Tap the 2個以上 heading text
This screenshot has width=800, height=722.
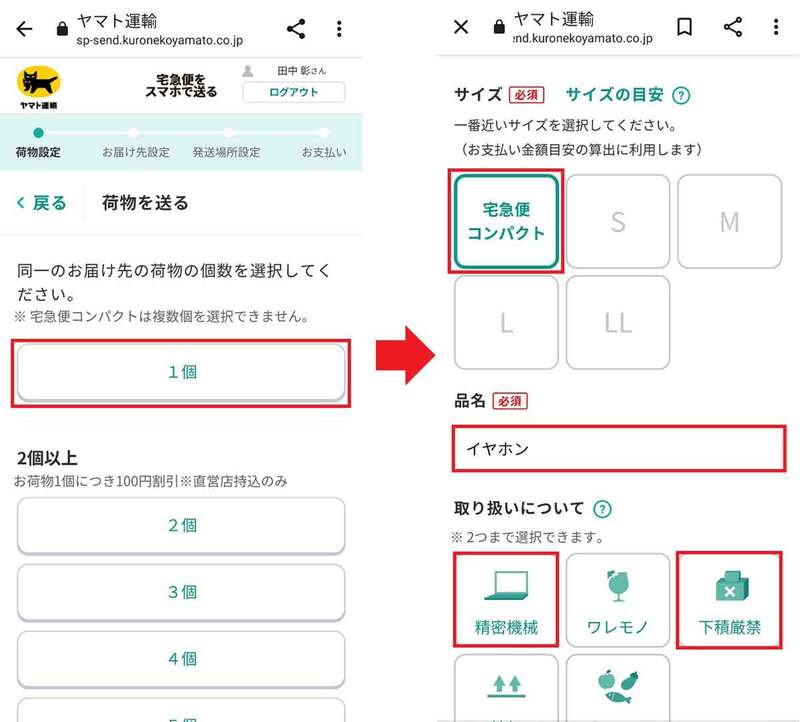[x=47, y=458]
